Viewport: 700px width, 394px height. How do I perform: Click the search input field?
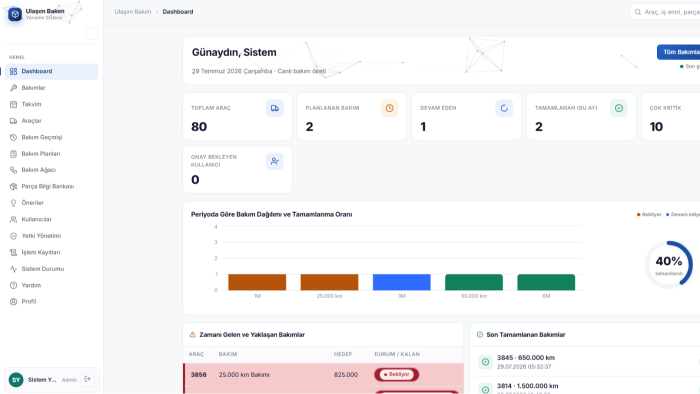pos(665,12)
